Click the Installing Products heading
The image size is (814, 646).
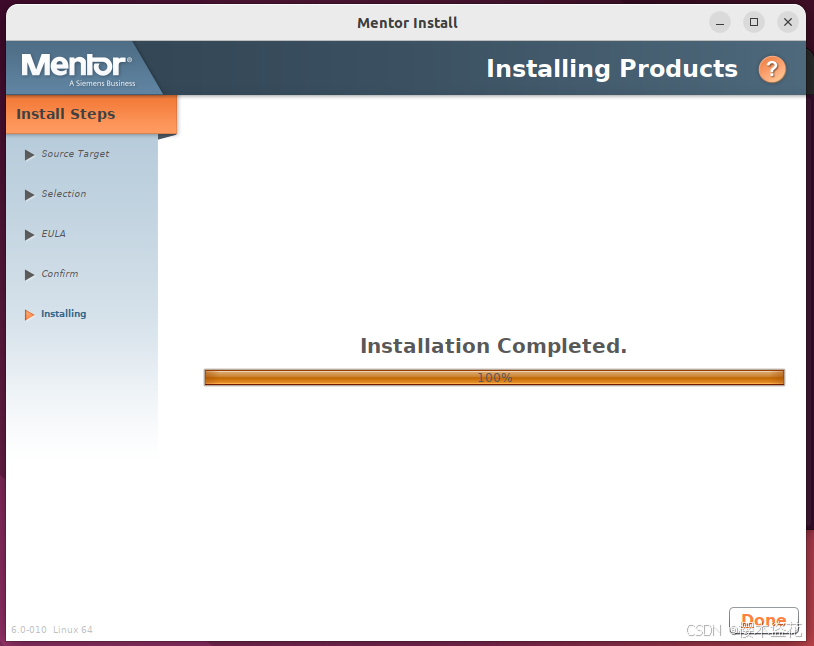tap(612, 69)
